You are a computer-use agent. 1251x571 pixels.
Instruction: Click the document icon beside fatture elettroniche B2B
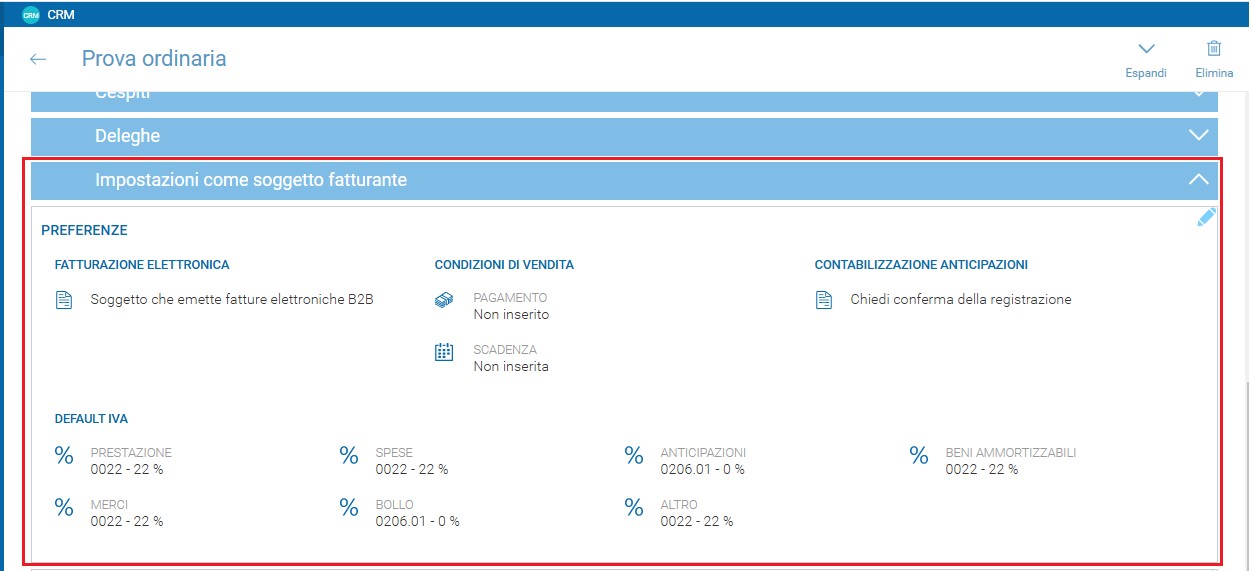[x=64, y=299]
